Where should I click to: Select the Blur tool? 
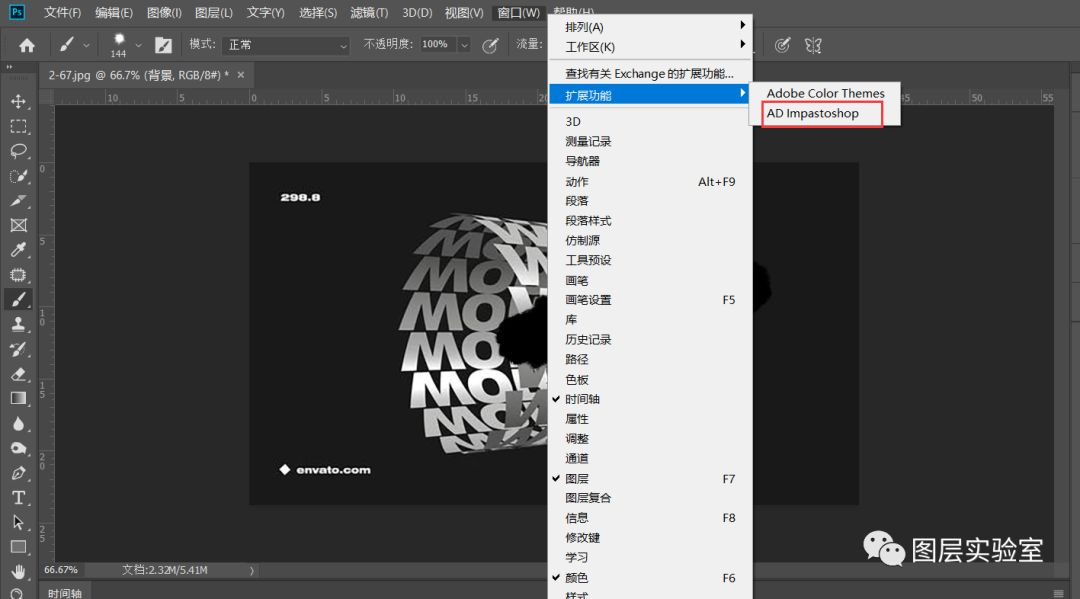pos(19,423)
